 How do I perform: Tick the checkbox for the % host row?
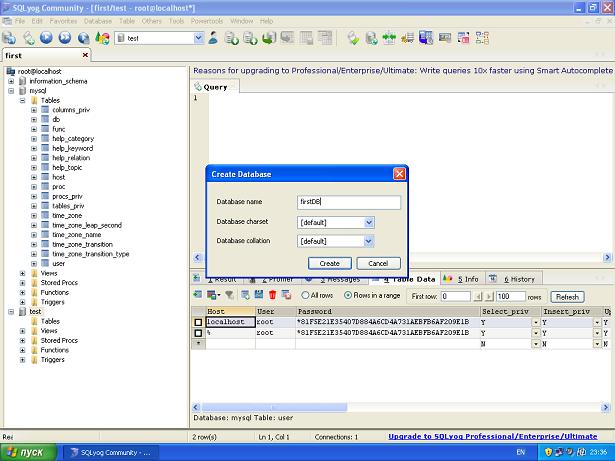click(198, 333)
